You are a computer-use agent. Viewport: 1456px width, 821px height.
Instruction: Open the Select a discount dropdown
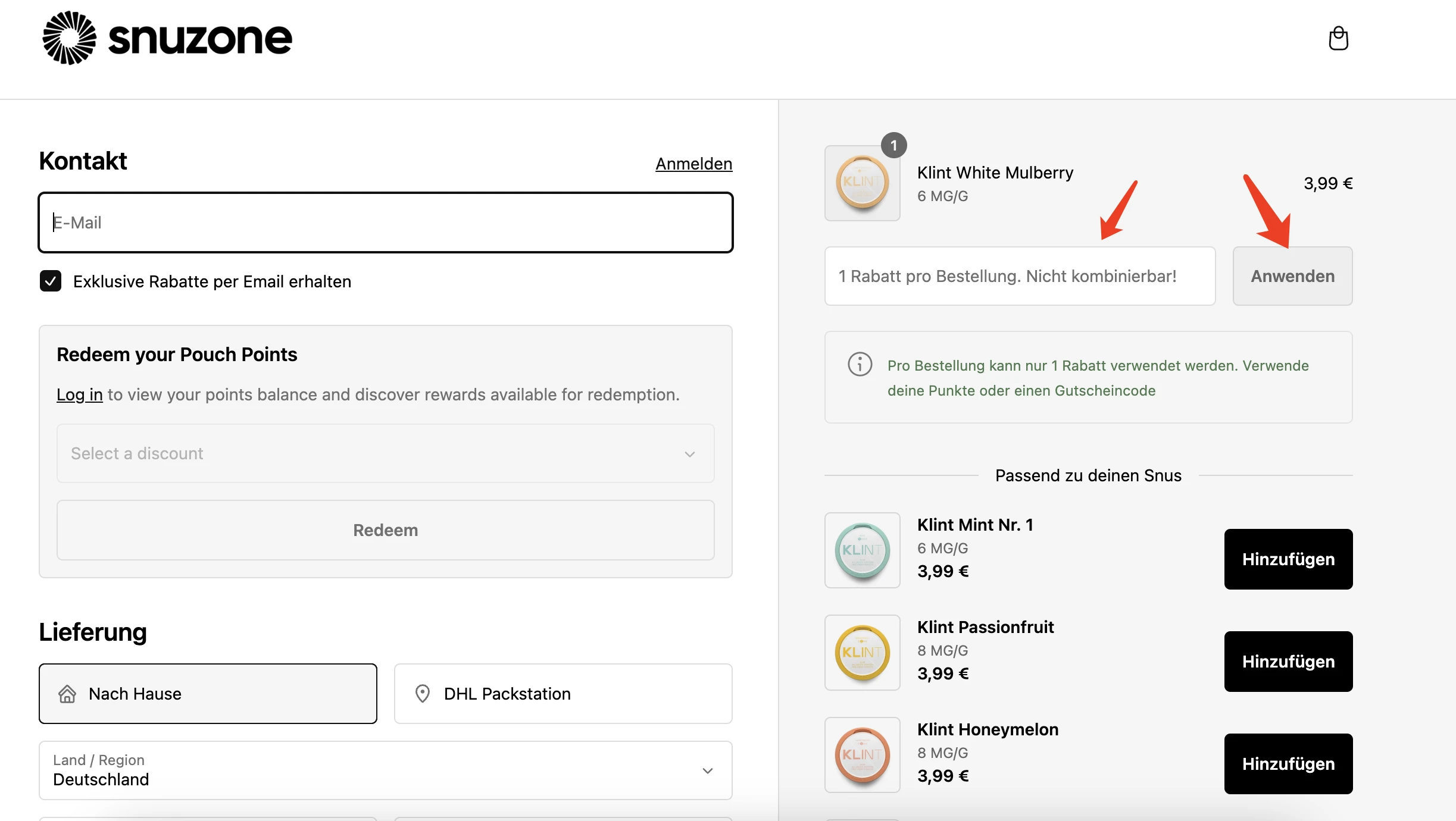(x=385, y=453)
